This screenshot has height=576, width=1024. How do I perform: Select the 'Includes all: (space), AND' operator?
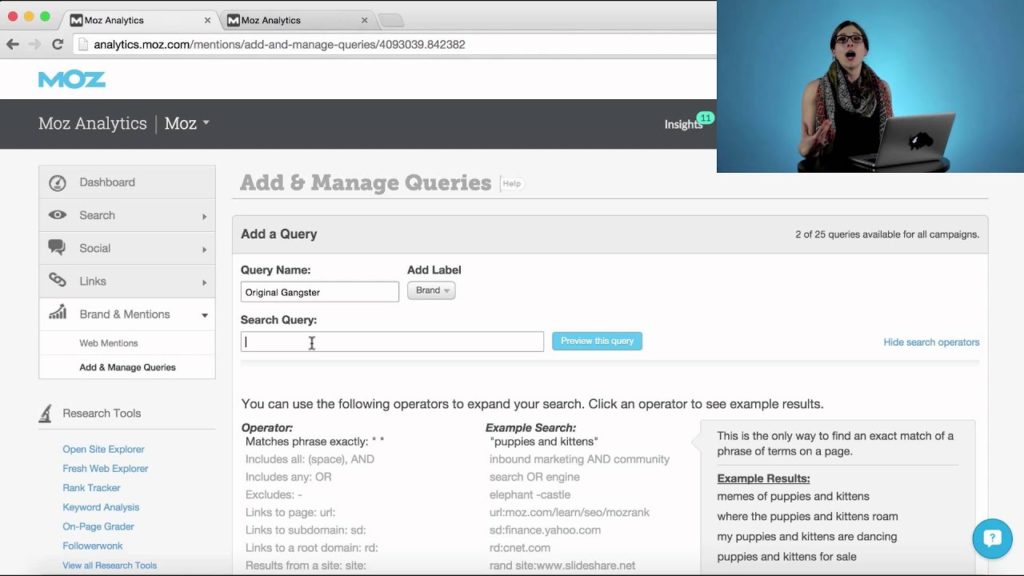[x=310, y=459]
